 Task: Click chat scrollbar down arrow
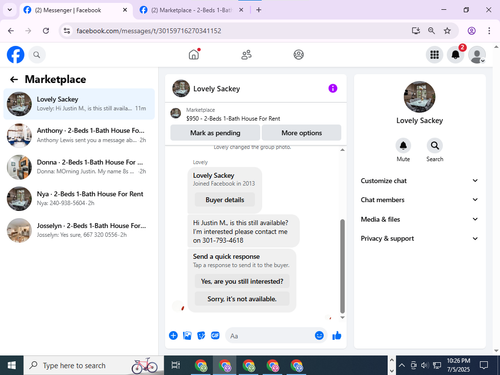[342, 317]
